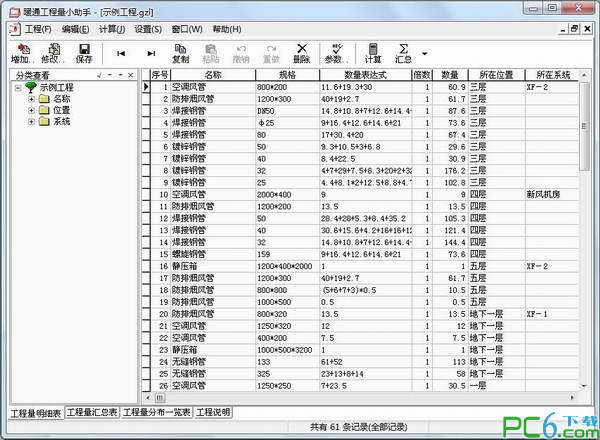Open the 工程(F) menu
Image resolution: width=600 pixels, height=440 pixels.
[37, 29]
